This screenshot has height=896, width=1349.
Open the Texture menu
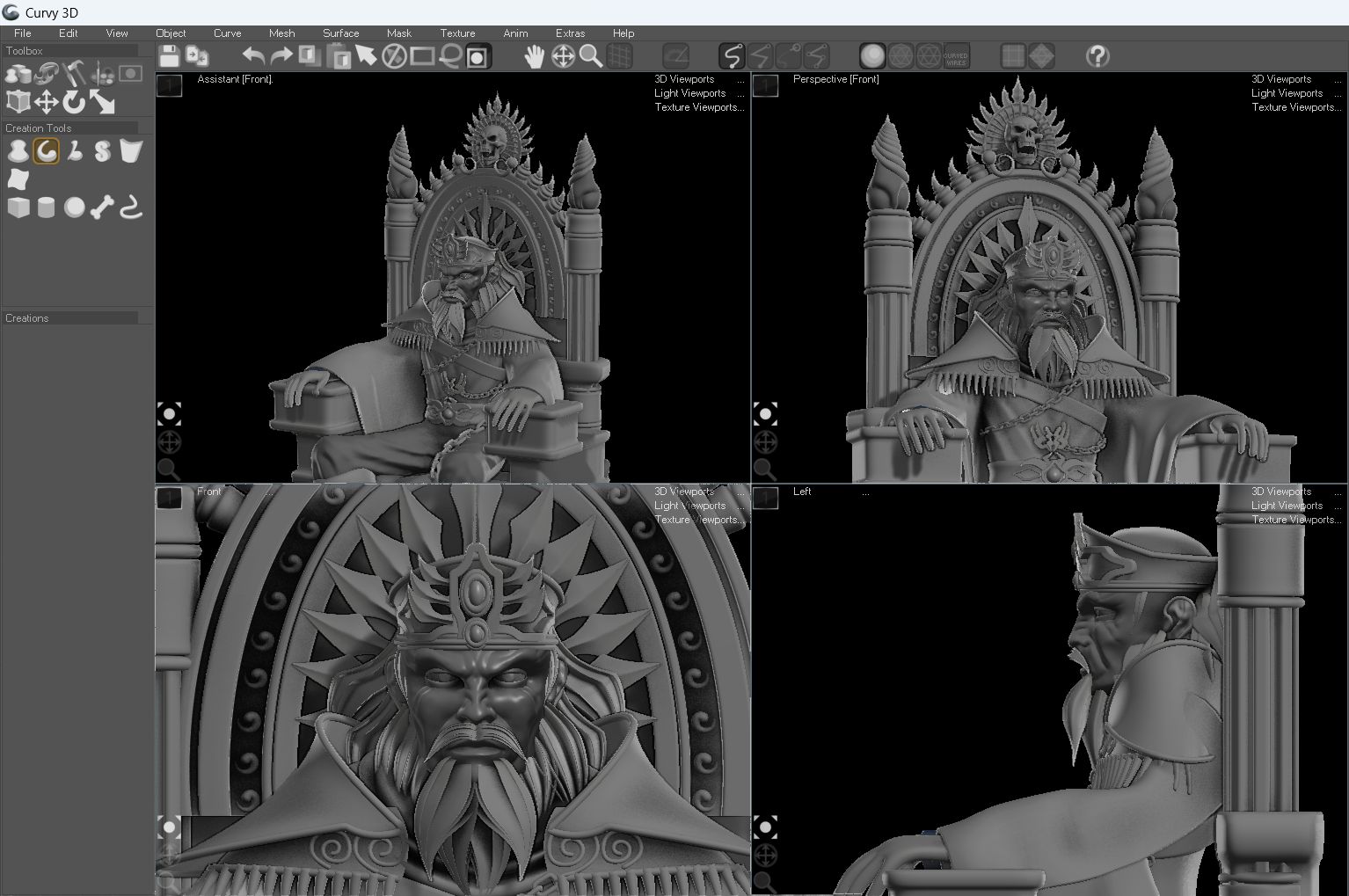pyautogui.click(x=457, y=33)
